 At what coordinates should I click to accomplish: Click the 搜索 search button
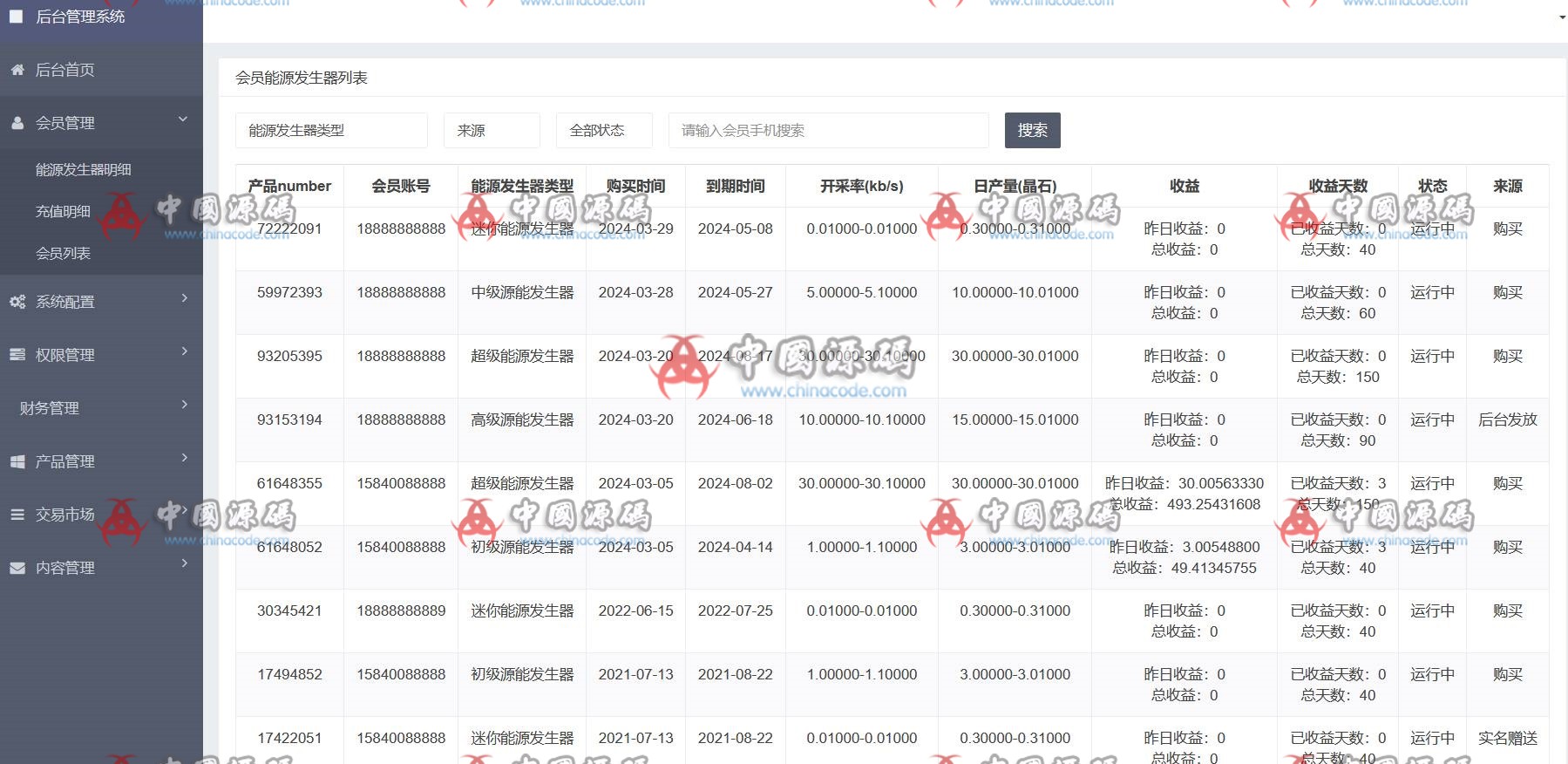point(1033,130)
